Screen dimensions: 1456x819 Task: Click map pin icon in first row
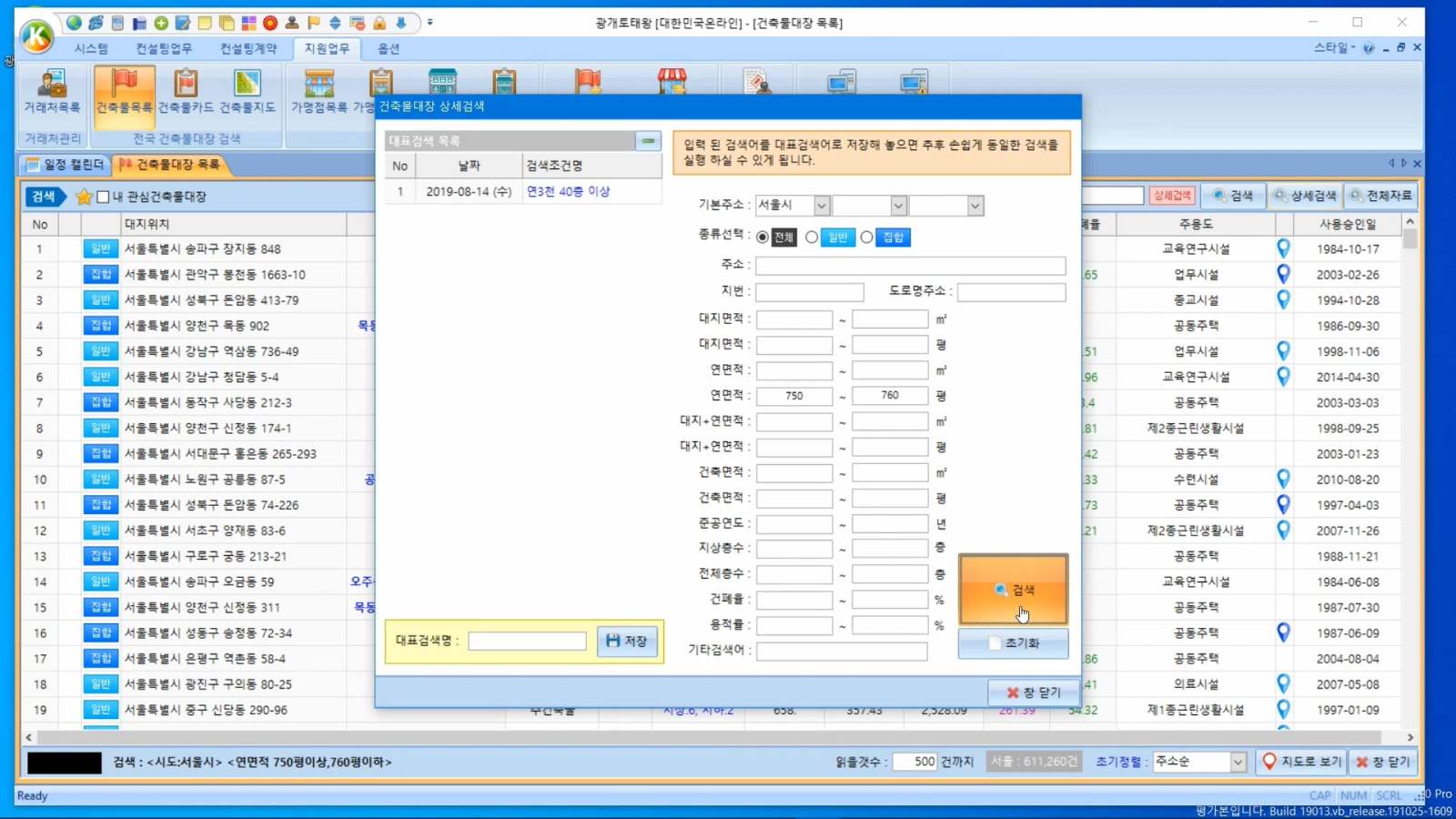[x=1283, y=248]
